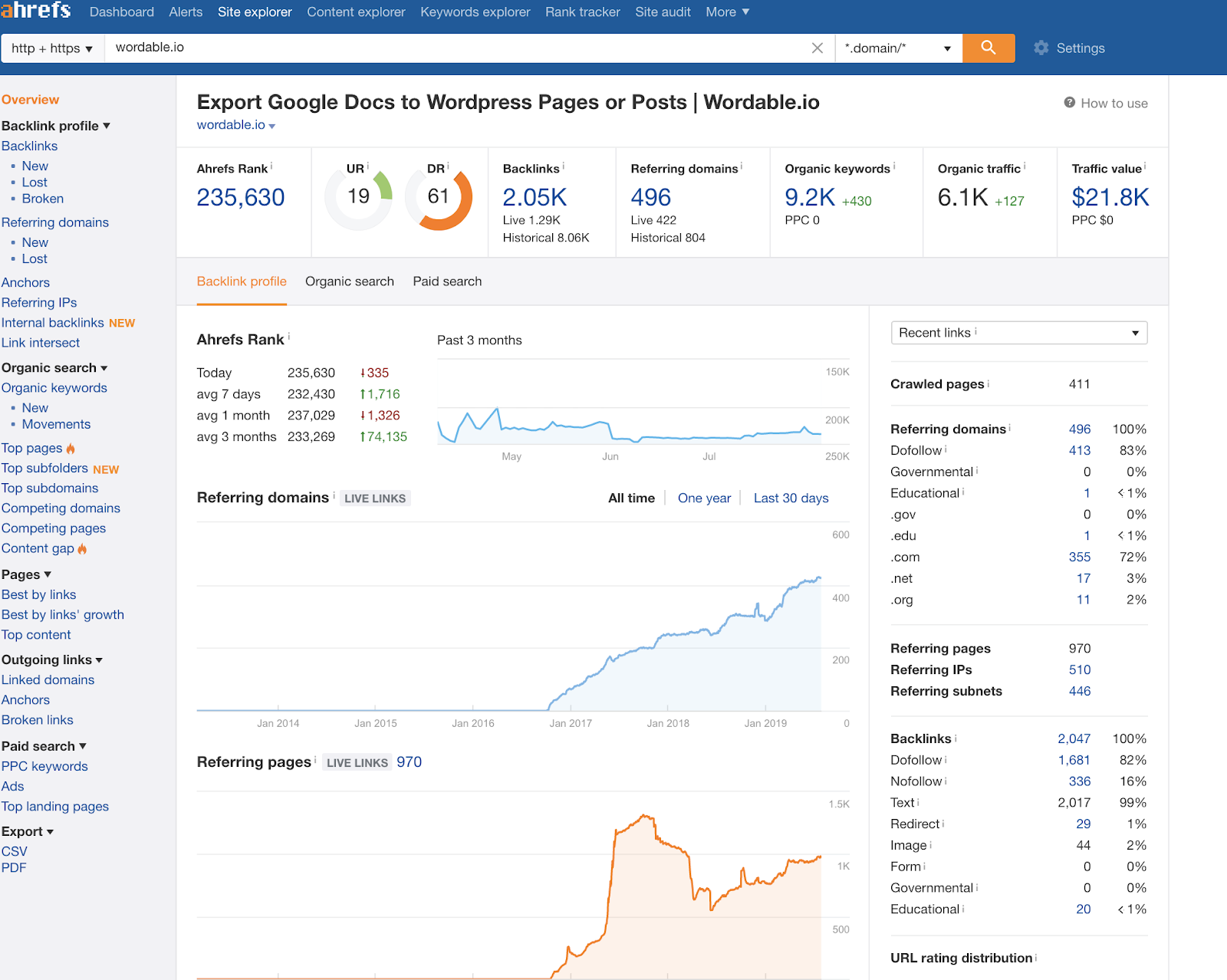
Task: Click the fire icon beside Content gap
Action: (82, 549)
